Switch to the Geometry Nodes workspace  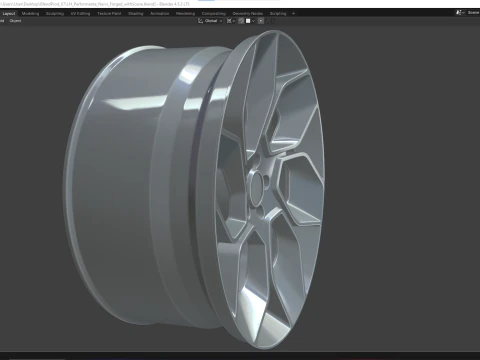pyautogui.click(x=248, y=14)
